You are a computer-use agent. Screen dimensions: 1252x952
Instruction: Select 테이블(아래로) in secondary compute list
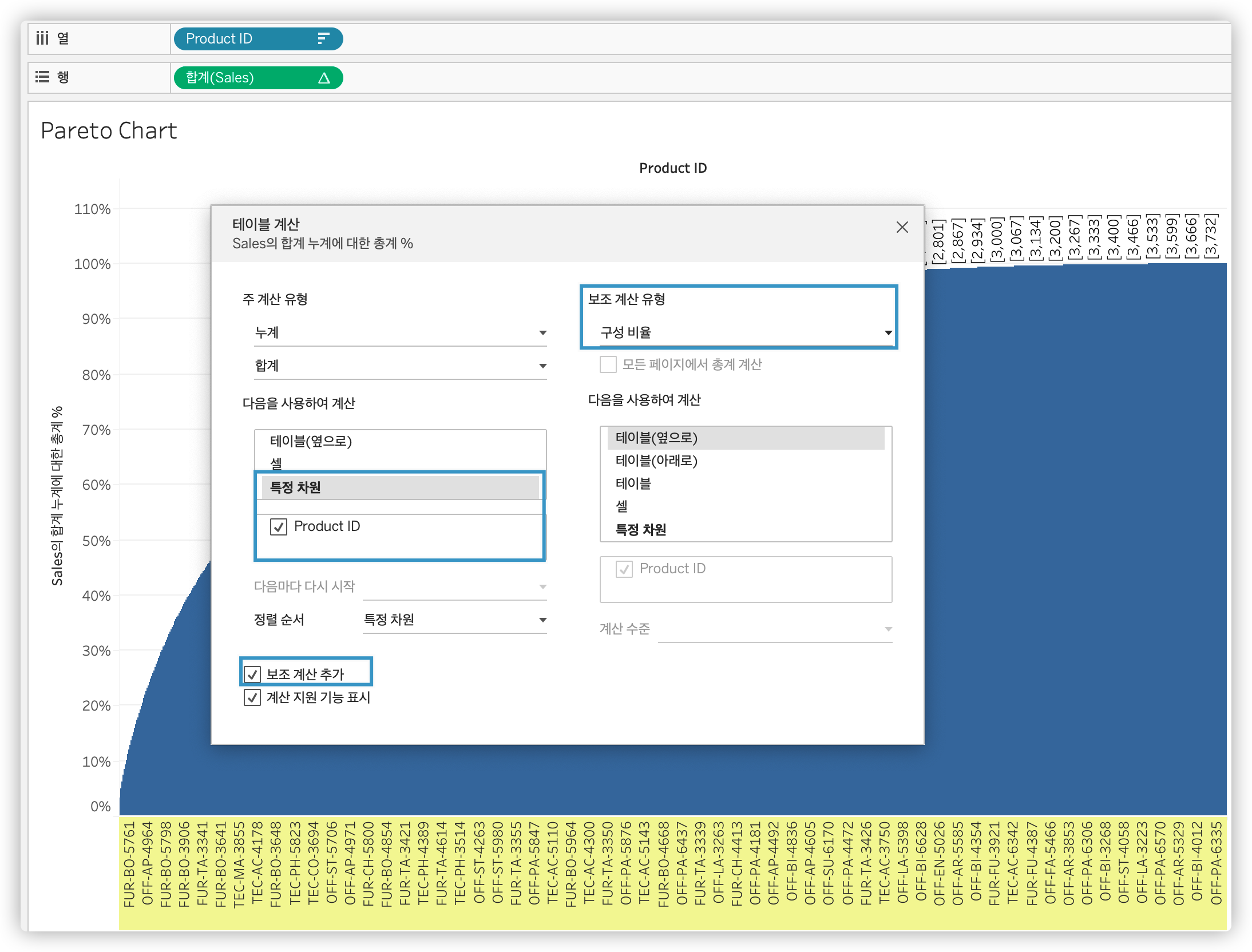click(x=656, y=461)
